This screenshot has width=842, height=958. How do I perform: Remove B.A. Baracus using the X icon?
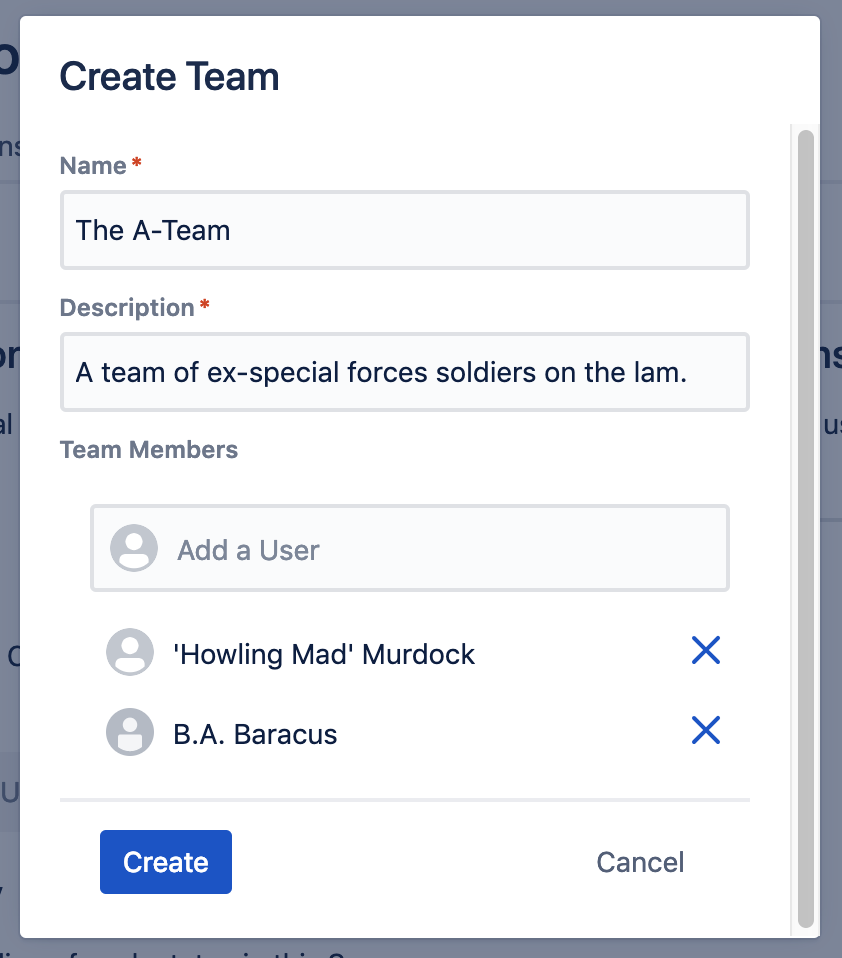(706, 732)
